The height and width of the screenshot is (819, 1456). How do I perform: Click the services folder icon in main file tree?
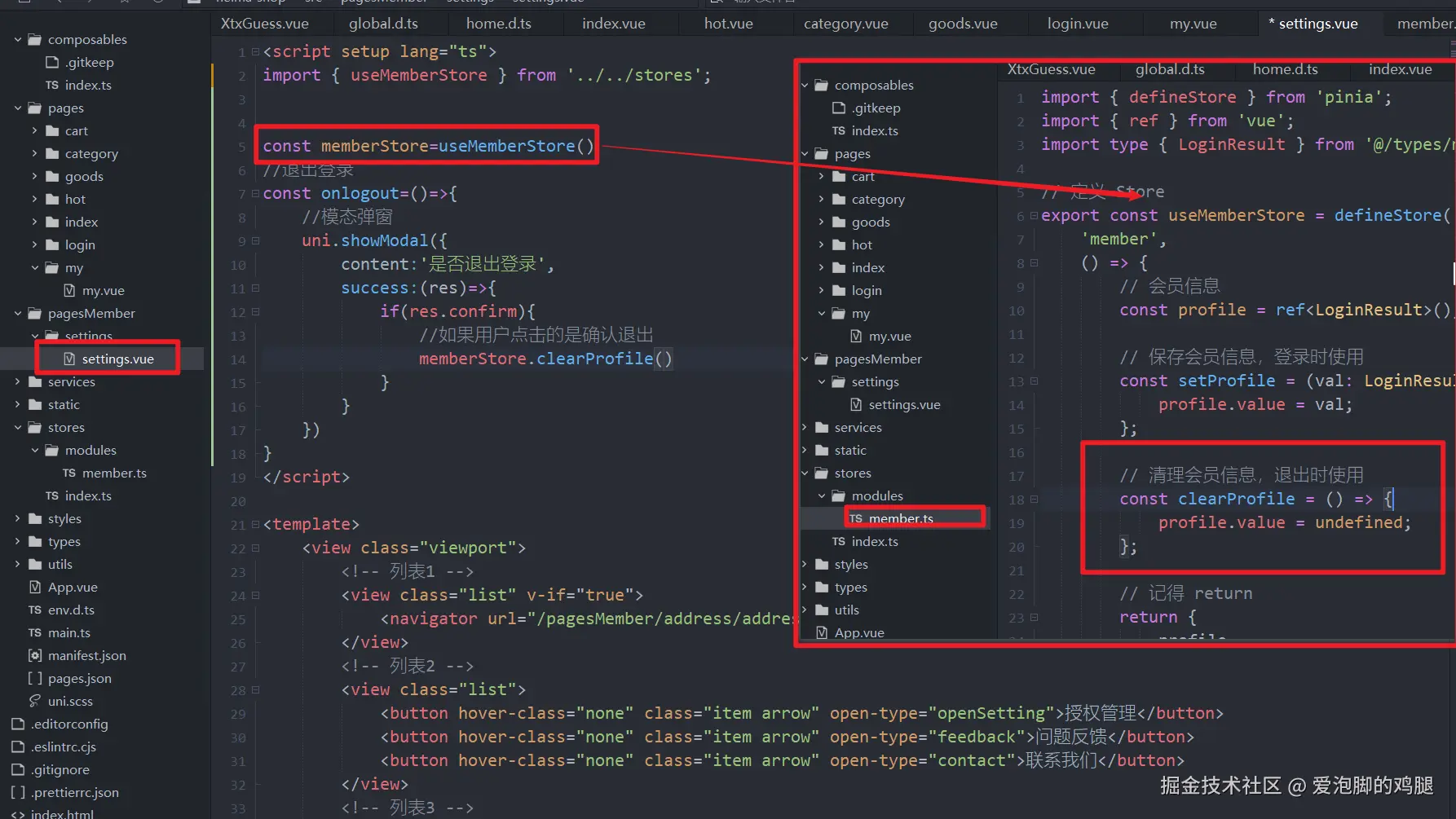[35, 381]
